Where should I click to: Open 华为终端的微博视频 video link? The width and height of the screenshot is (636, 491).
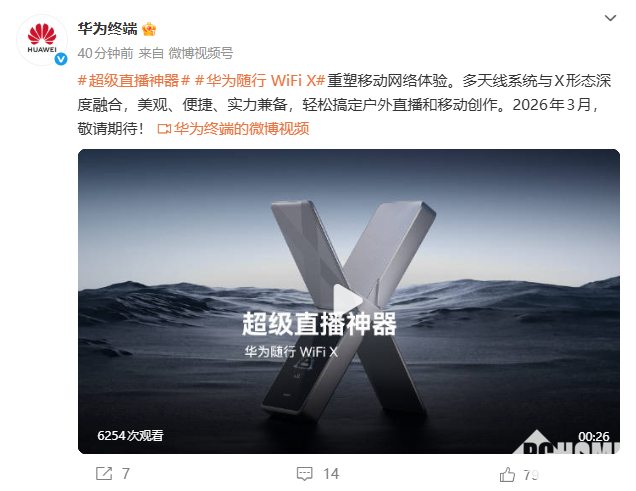pos(242,129)
